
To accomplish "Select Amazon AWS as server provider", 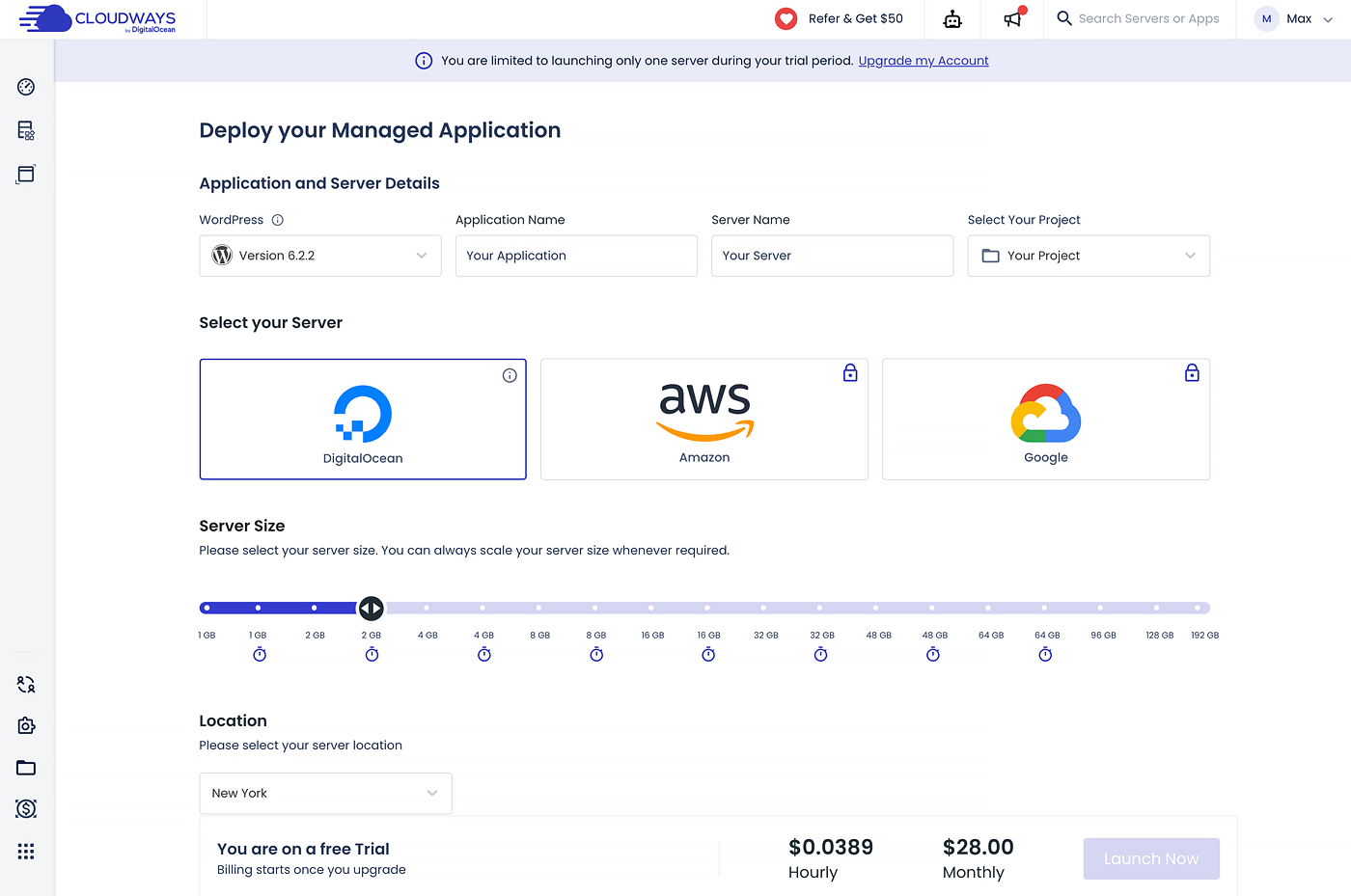I will [x=704, y=420].
